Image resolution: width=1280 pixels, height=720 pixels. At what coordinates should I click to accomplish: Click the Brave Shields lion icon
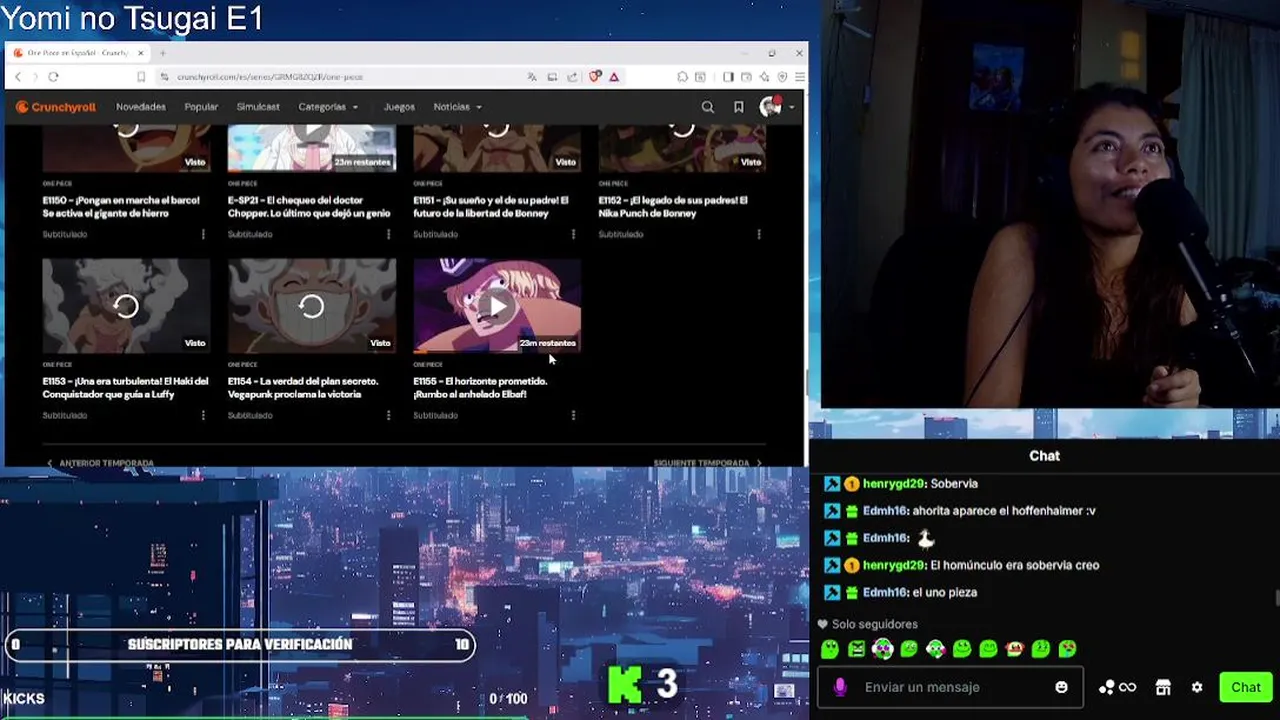[x=595, y=77]
